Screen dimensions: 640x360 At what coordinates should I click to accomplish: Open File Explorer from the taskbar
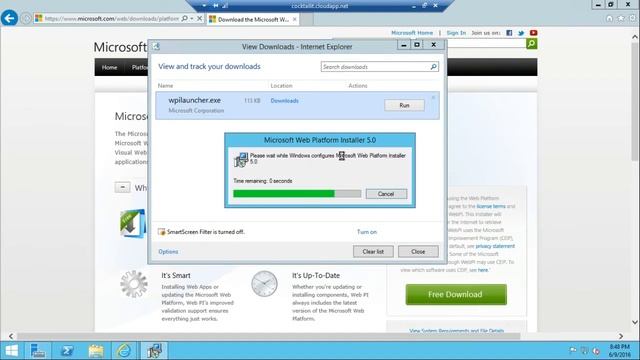[x=96, y=351]
